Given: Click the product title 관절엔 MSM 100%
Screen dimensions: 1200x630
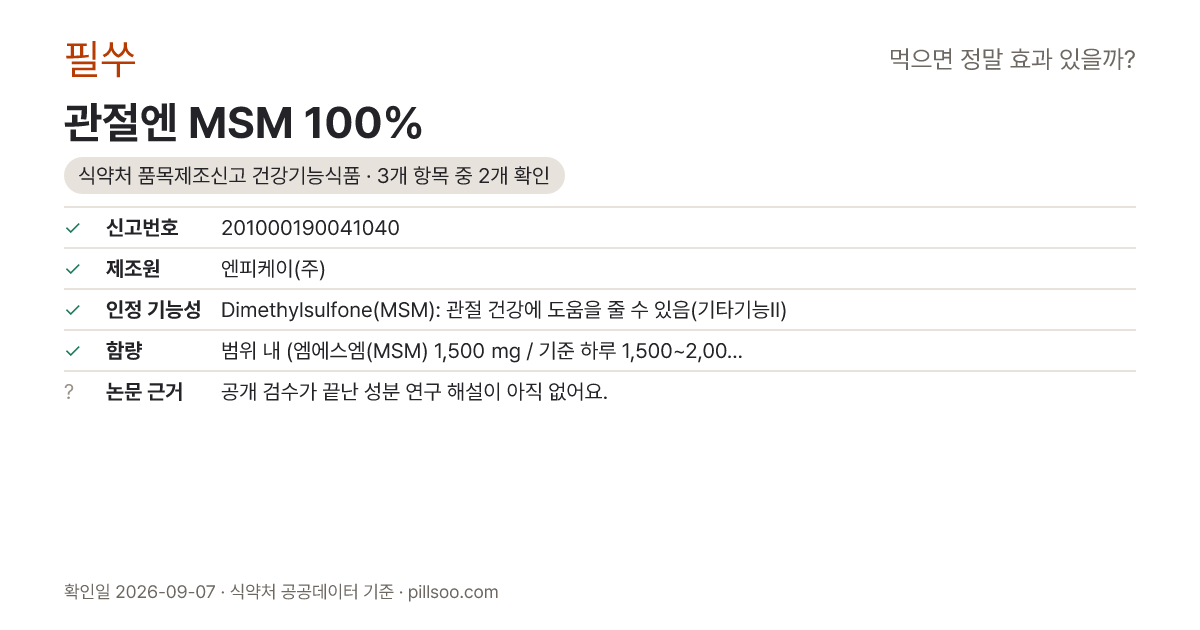Looking at the screenshot, I should click(x=243, y=123).
